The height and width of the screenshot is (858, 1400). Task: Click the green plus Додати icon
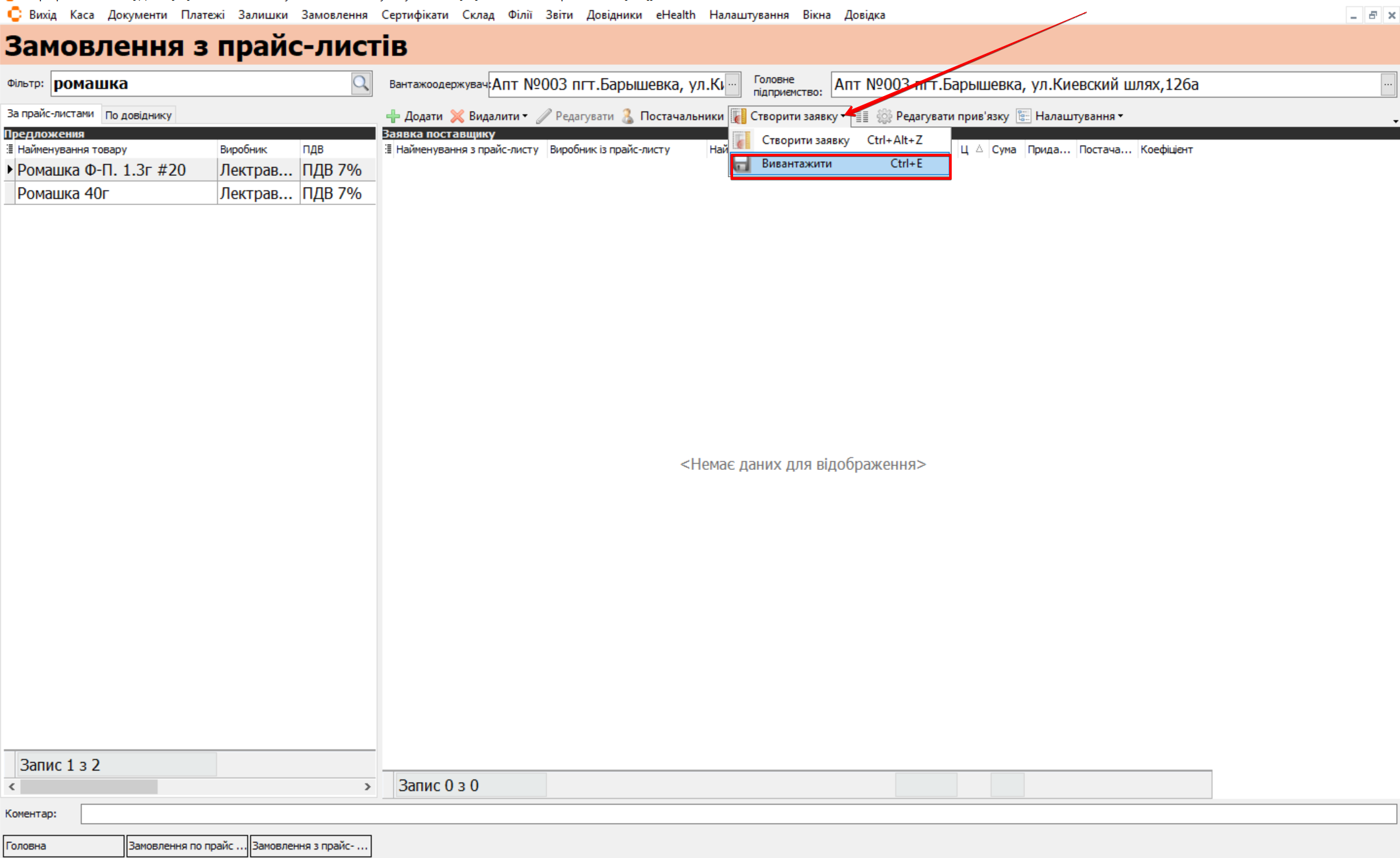[392, 116]
